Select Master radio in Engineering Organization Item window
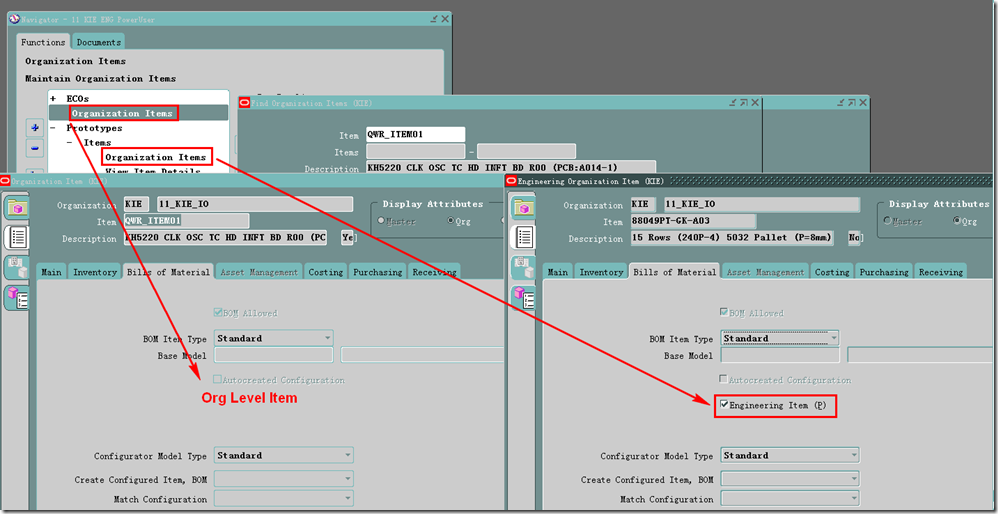The height and width of the screenshot is (514, 998). [x=887, y=221]
